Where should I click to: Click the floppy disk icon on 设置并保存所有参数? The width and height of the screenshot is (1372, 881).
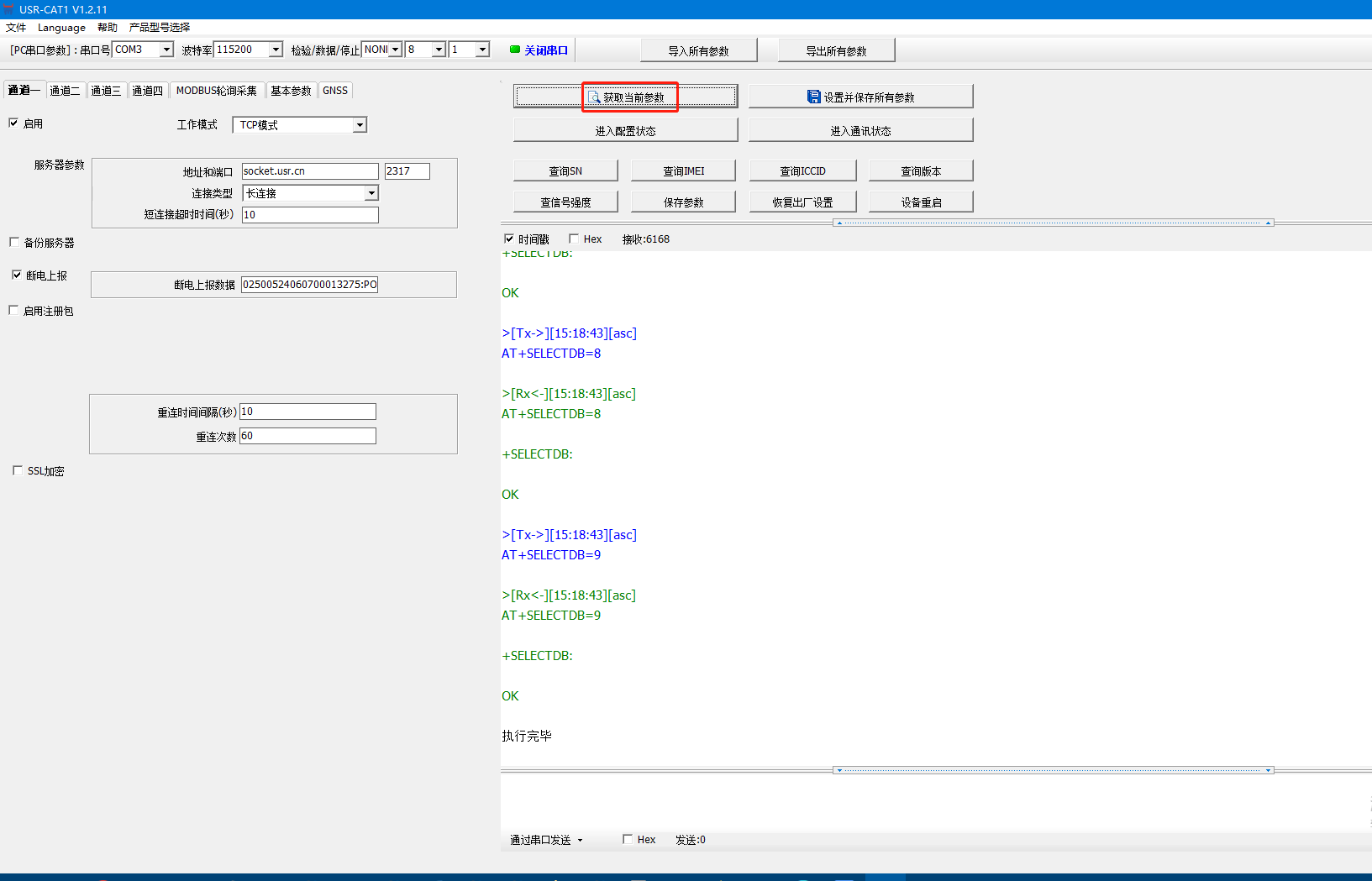click(813, 97)
